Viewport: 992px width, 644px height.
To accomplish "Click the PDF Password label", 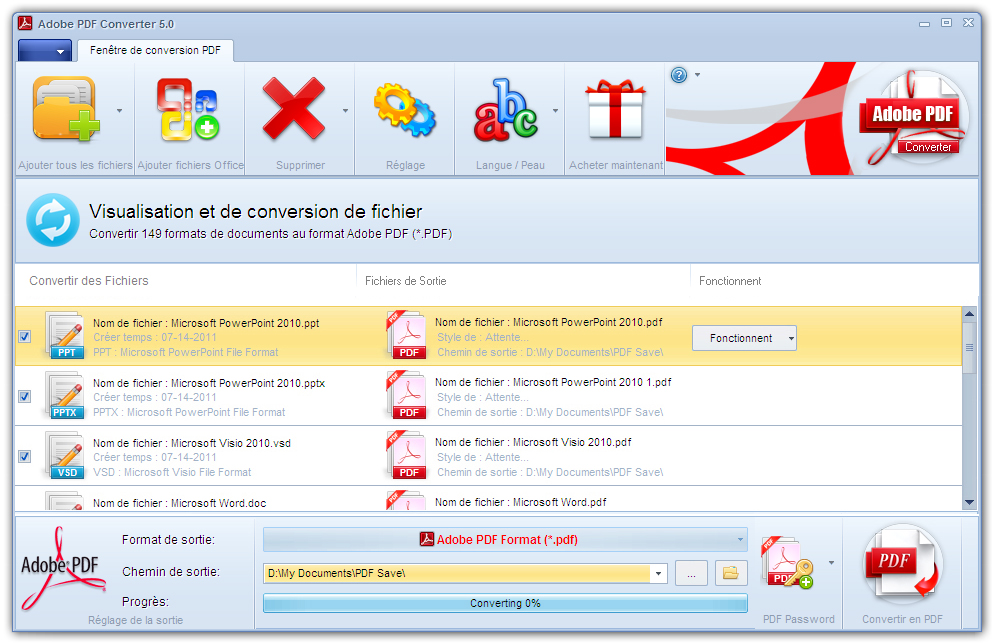I will pyautogui.click(x=799, y=619).
